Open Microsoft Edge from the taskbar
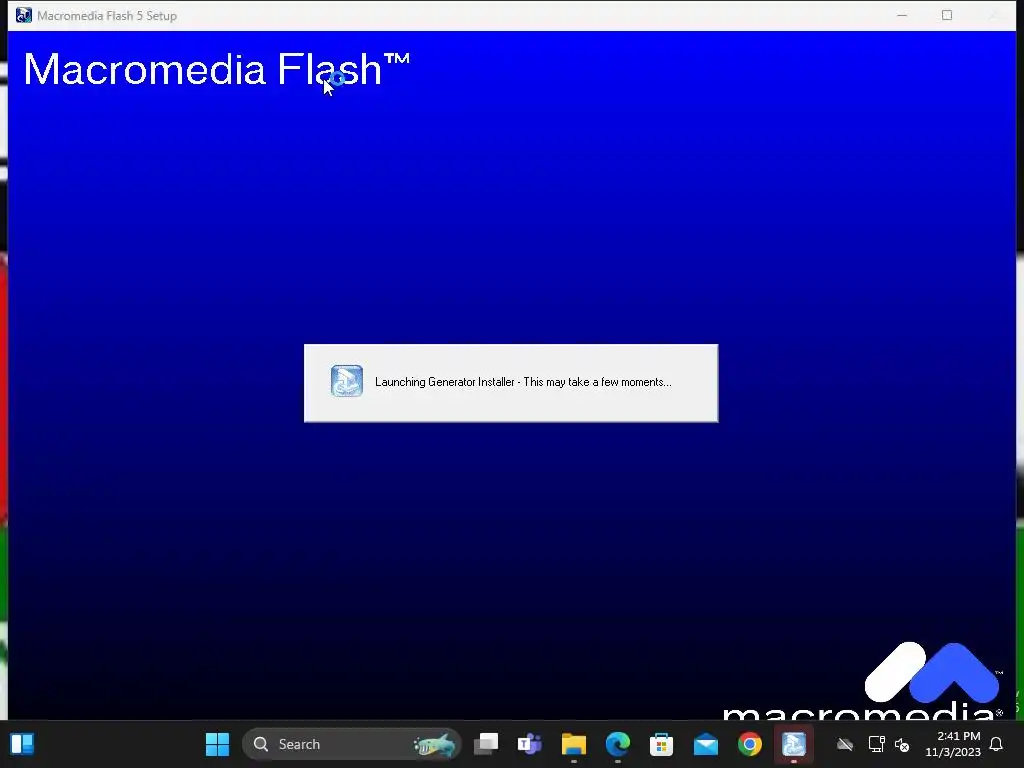The image size is (1024, 768). [618, 744]
